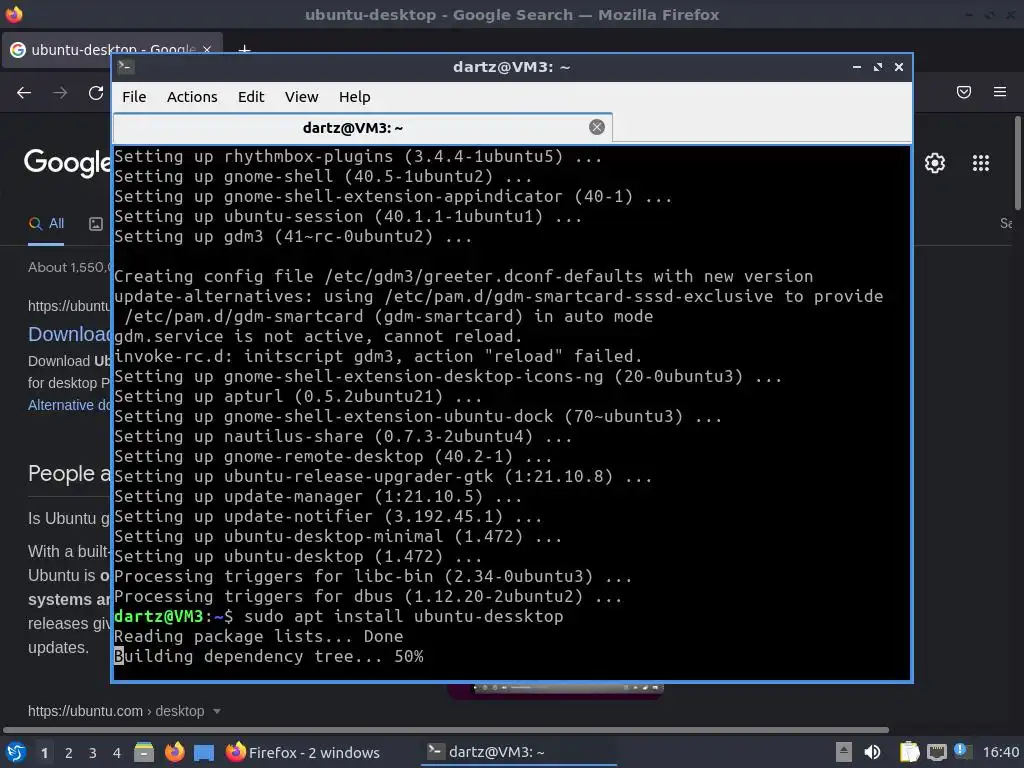Click the terminal icon in the title bar
The image size is (1024, 768).
coord(125,67)
